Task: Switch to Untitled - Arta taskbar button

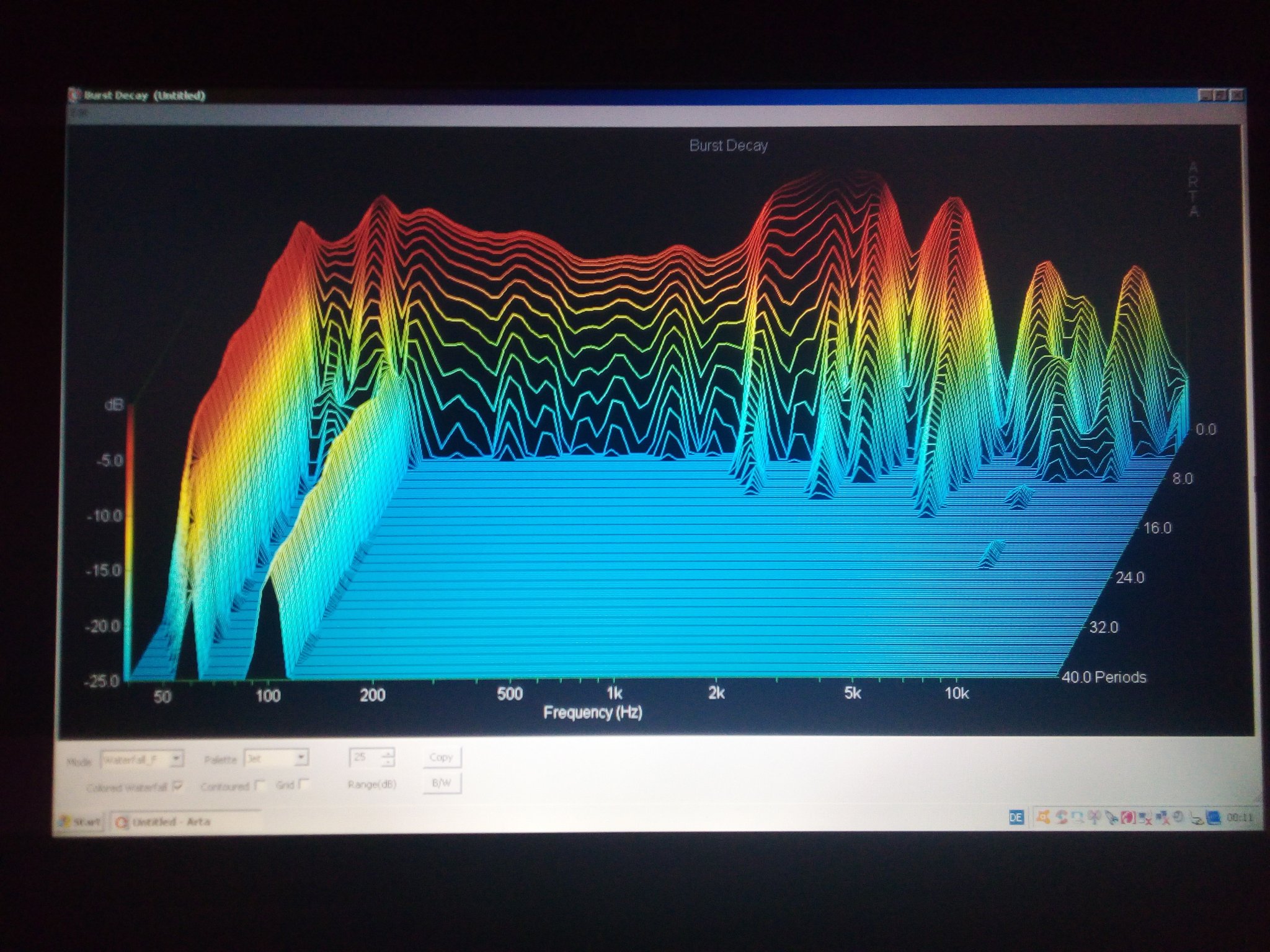Action: point(186,822)
